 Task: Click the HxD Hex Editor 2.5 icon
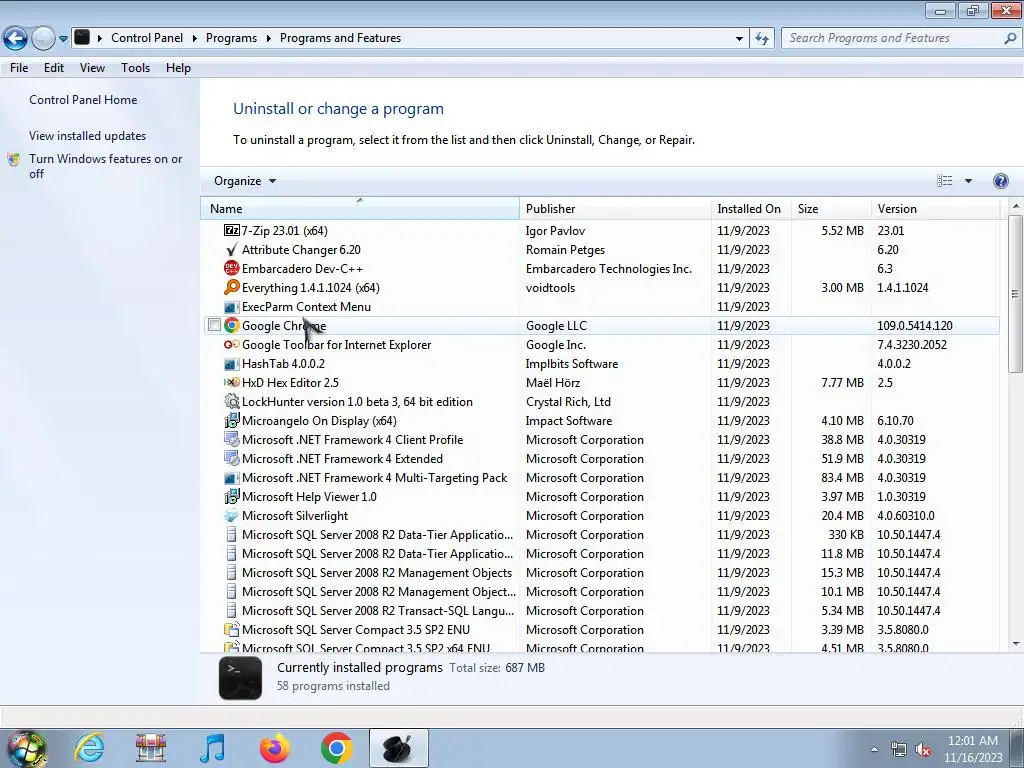[x=231, y=383]
